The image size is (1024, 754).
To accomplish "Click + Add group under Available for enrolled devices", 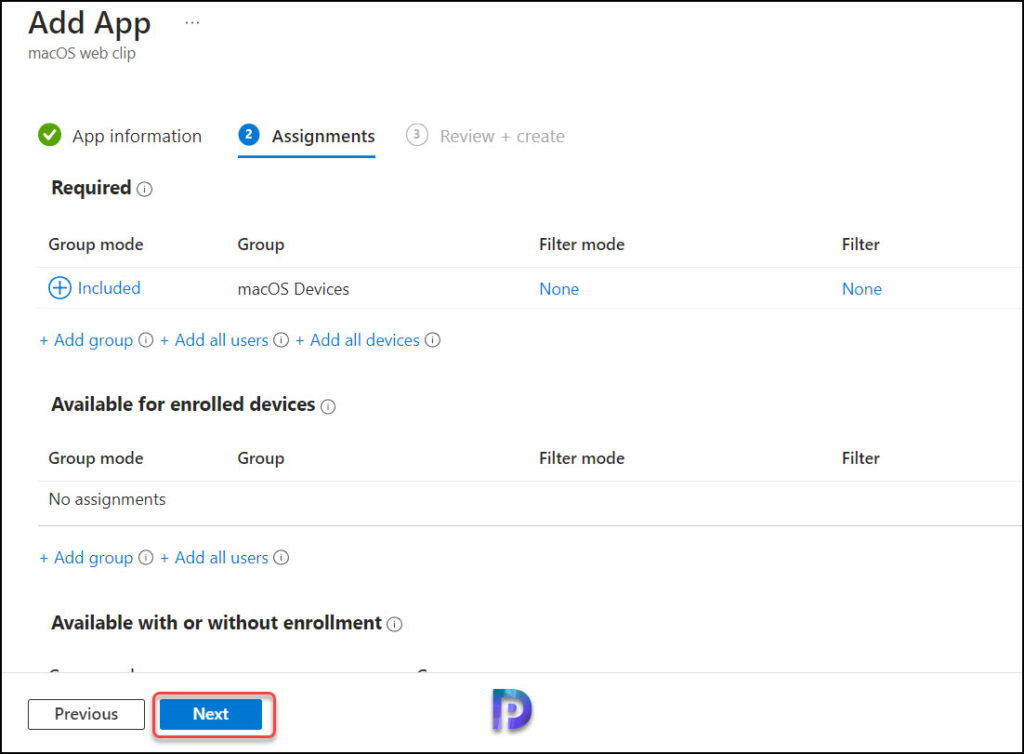I will pyautogui.click(x=86, y=558).
